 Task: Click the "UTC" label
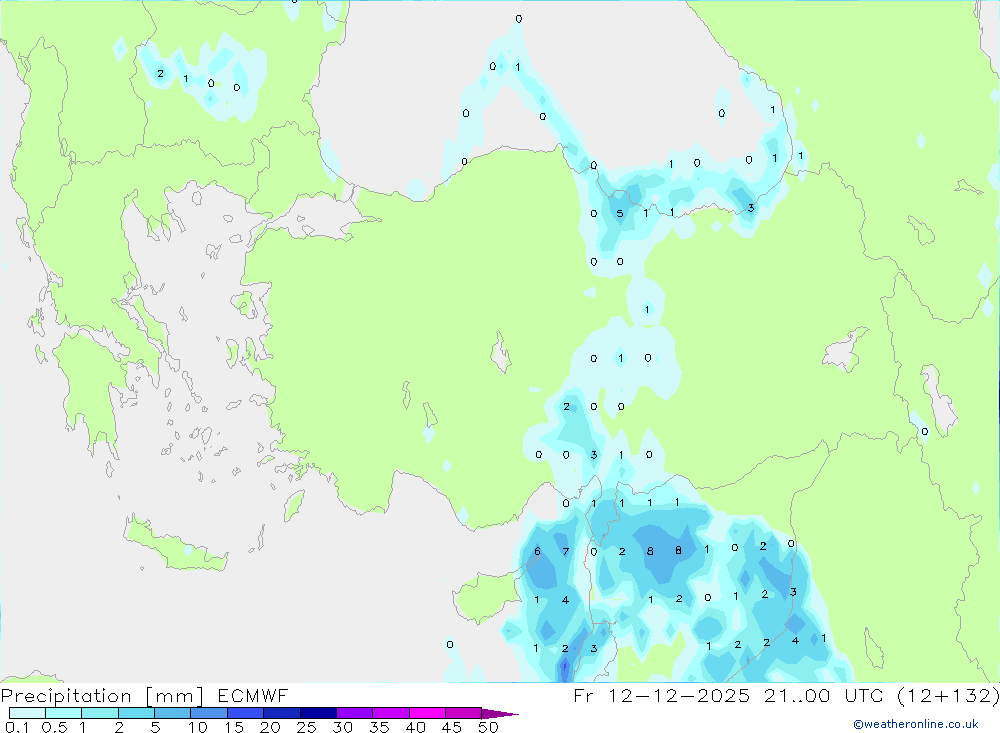coord(864,695)
